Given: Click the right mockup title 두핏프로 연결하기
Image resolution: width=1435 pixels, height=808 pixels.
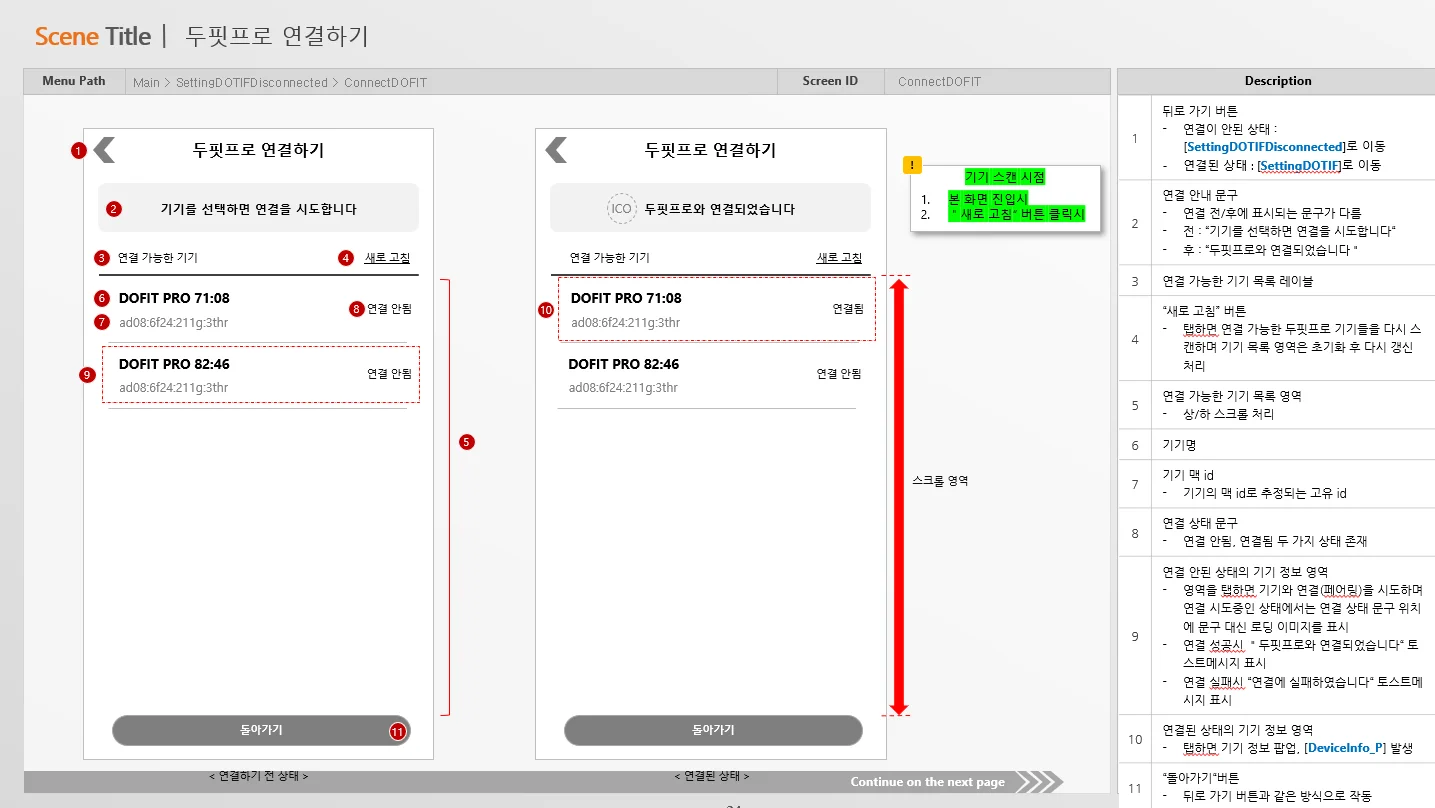Looking at the screenshot, I should point(710,150).
